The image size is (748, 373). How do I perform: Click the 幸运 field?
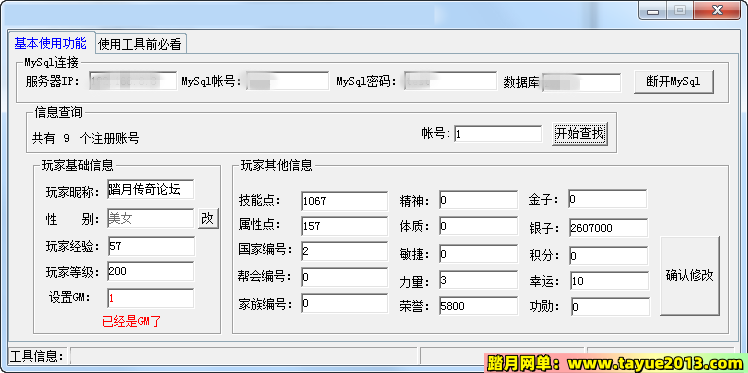pyautogui.click(x=609, y=281)
